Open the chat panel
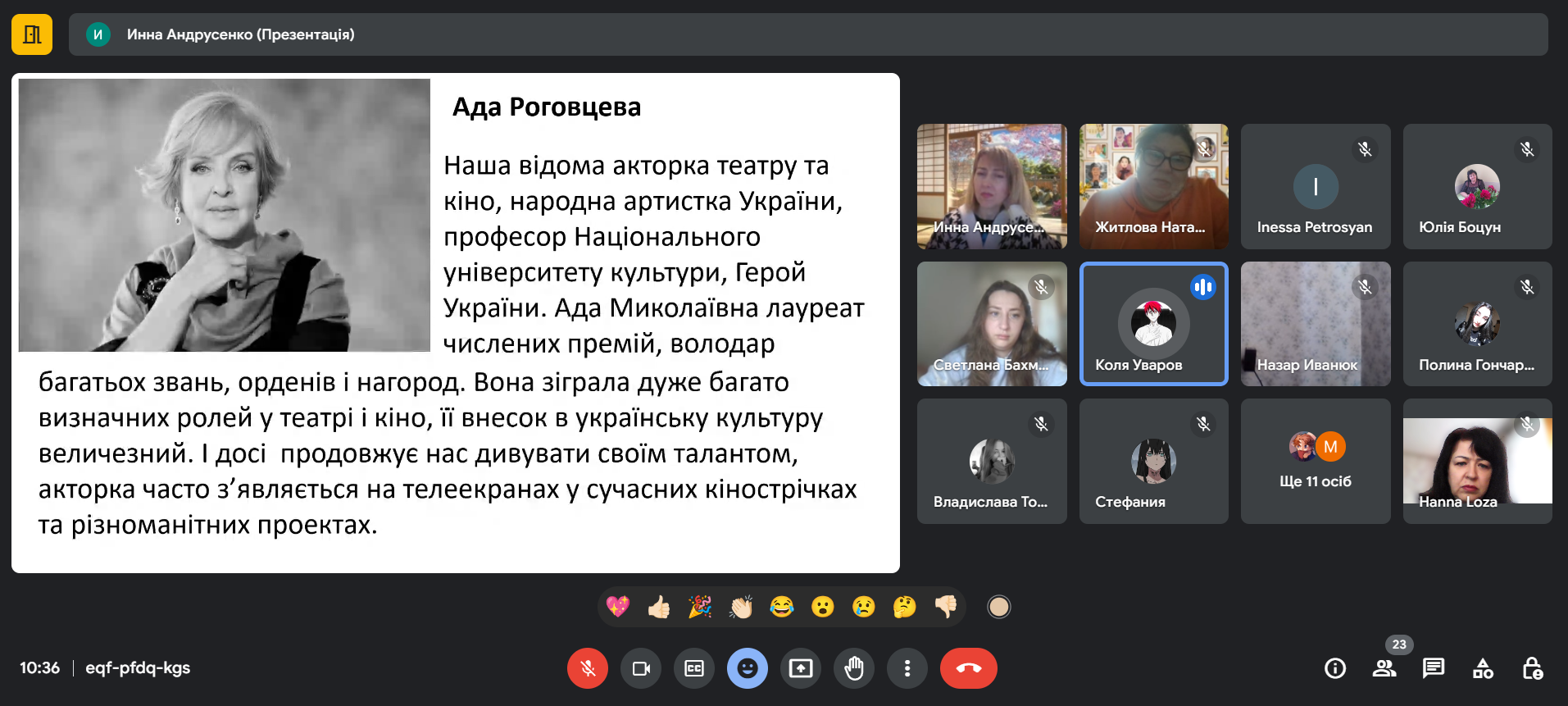 [x=1434, y=668]
